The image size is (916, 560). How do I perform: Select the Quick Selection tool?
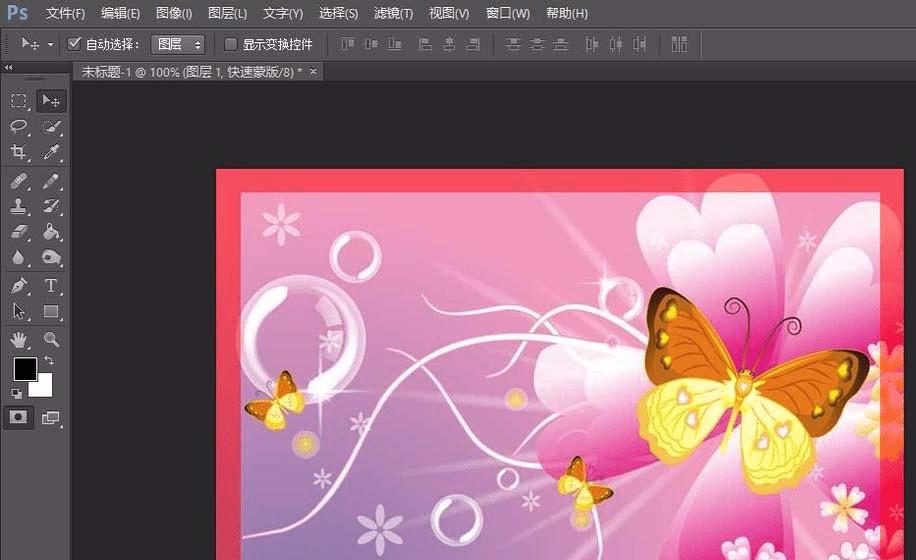pyautogui.click(x=51, y=126)
